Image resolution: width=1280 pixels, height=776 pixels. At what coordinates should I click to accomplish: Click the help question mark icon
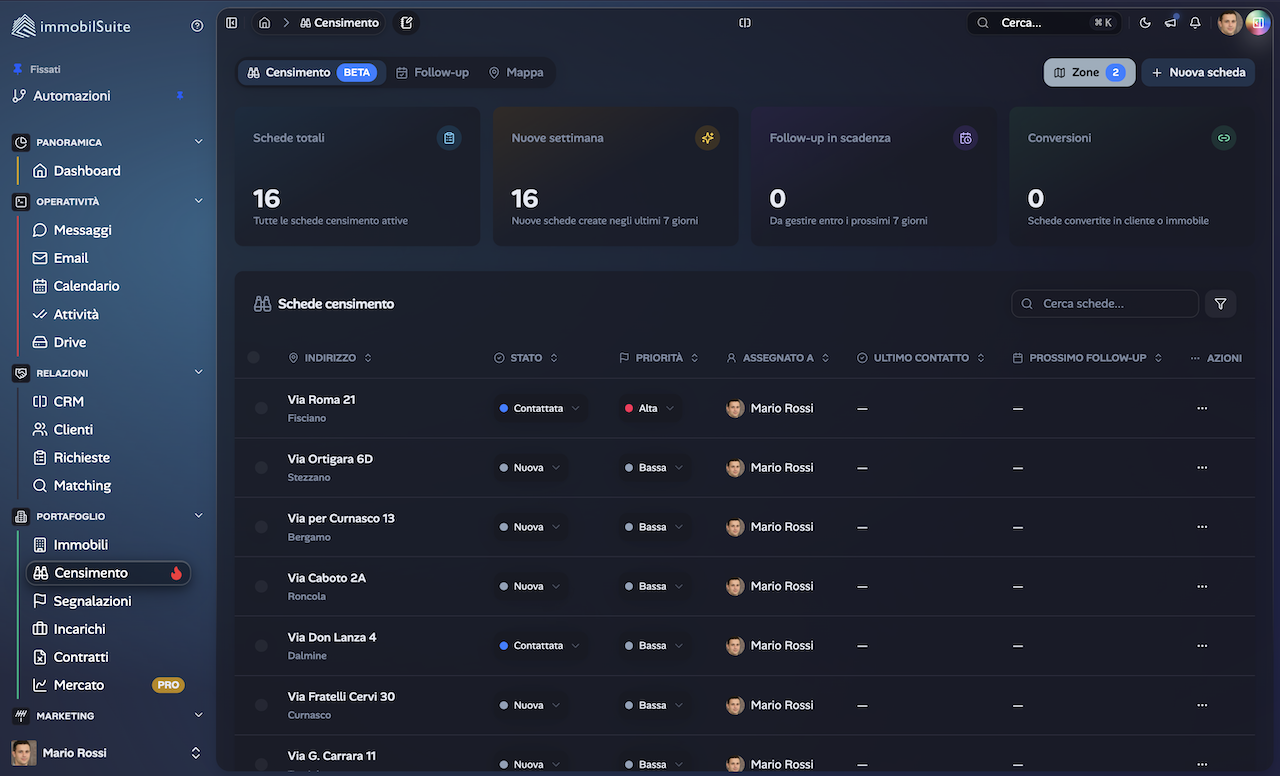[197, 26]
